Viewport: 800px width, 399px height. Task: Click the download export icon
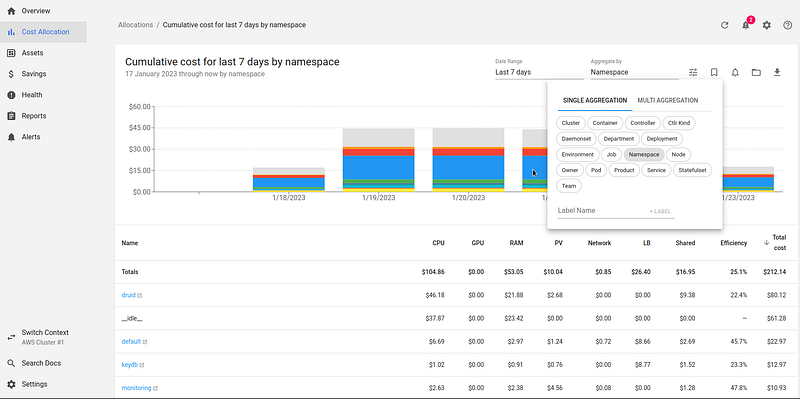(x=777, y=72)
